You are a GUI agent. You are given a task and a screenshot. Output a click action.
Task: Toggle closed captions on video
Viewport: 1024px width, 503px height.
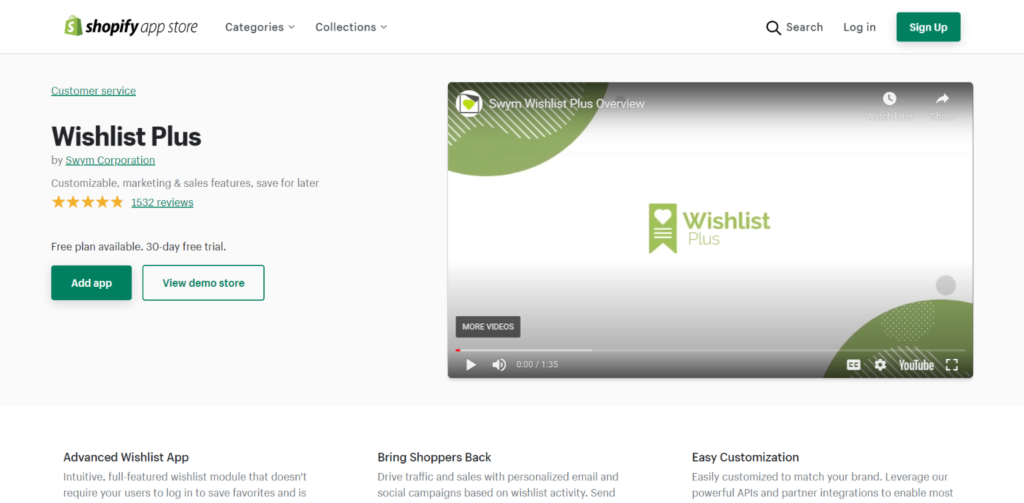853,365
